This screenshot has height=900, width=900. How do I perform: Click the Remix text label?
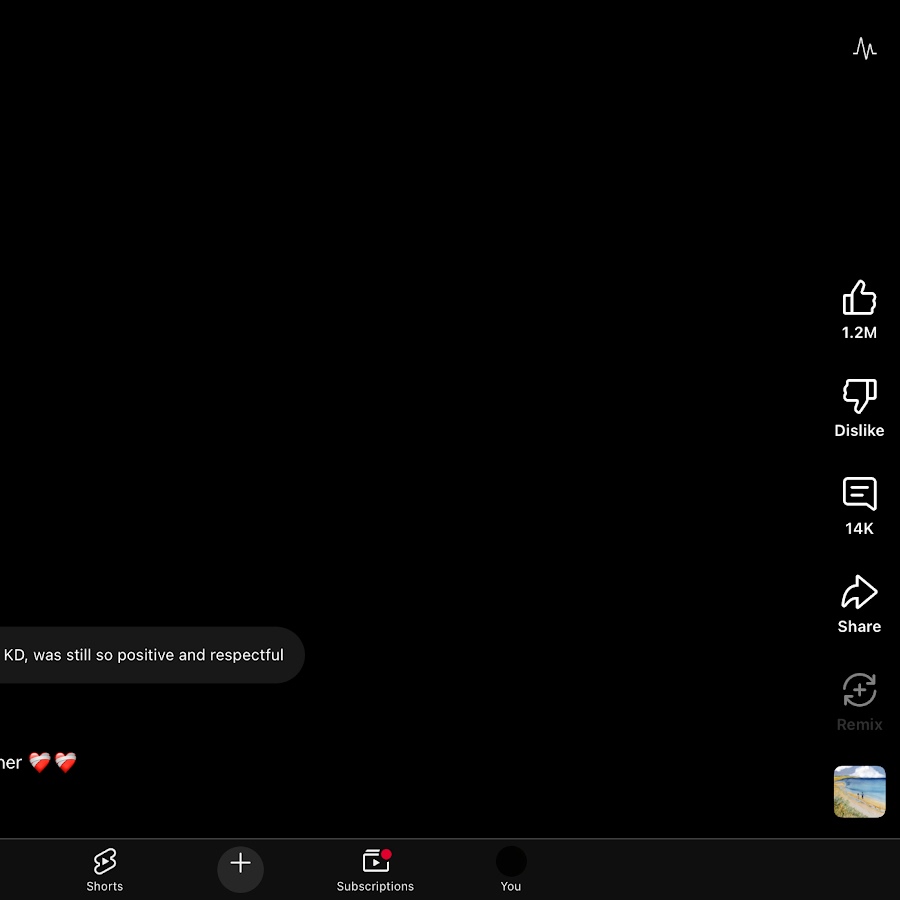coord(859,725)
